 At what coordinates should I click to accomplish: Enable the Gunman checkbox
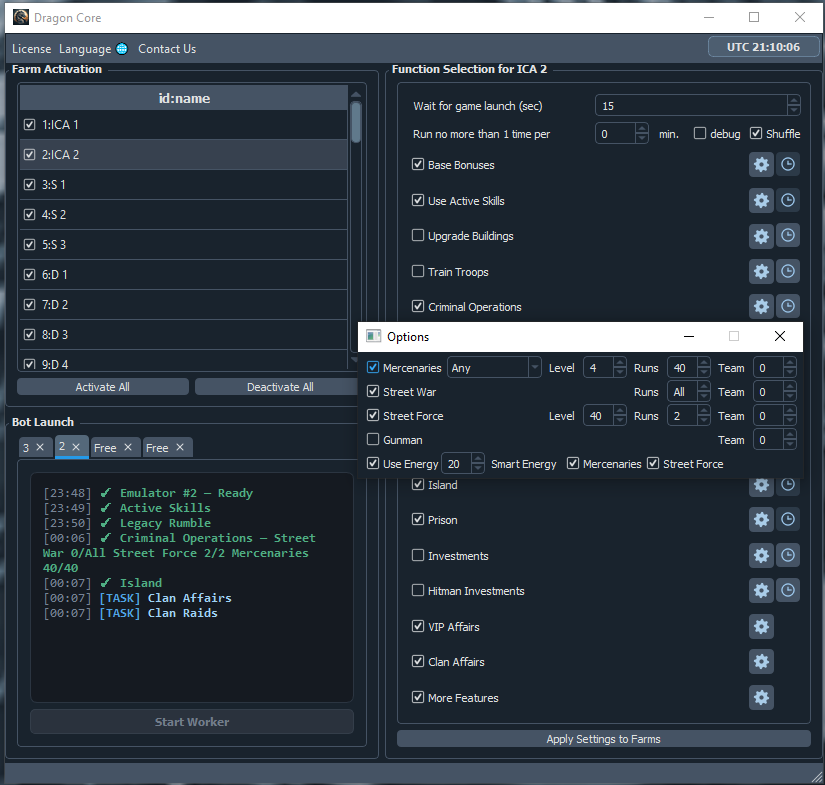tap(373, 439)
